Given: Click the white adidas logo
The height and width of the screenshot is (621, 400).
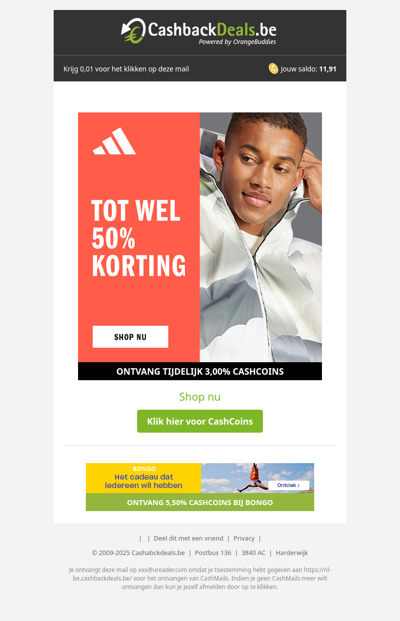Looking at the screenshot, I should pos(114,141).
